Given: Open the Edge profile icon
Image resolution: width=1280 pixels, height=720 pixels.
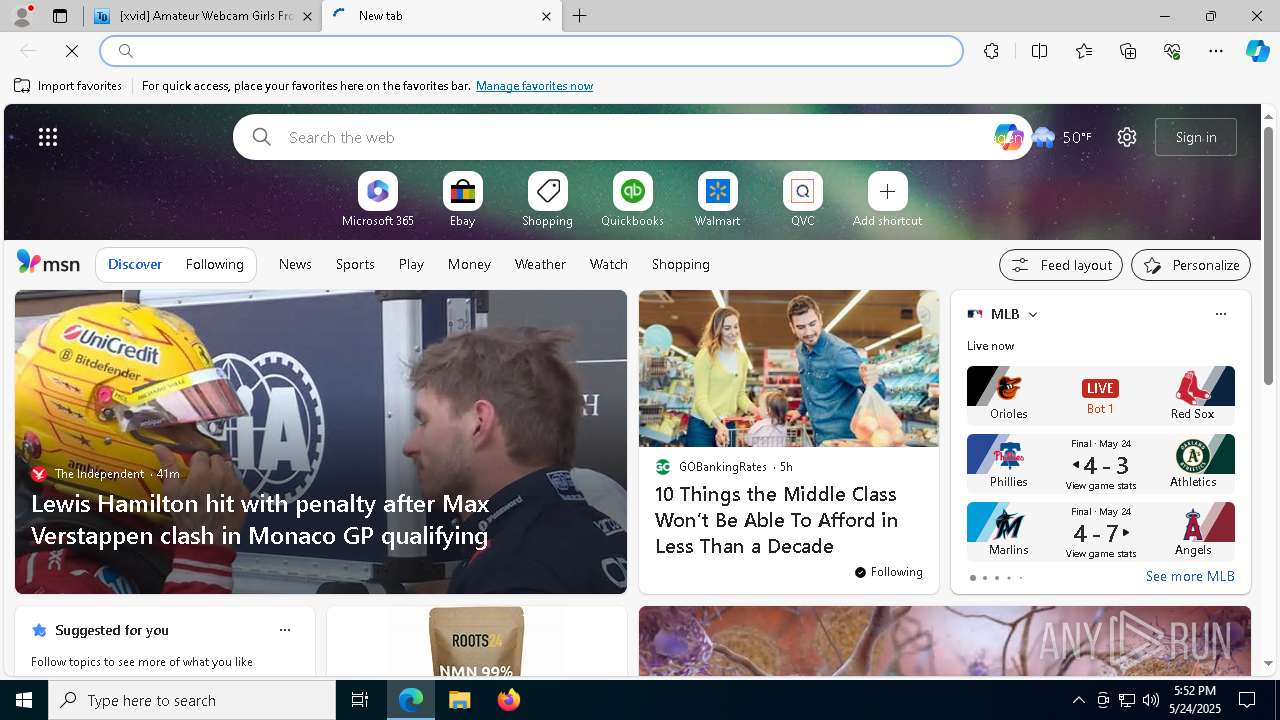Looking at the screenshot, I should point(21,16).
